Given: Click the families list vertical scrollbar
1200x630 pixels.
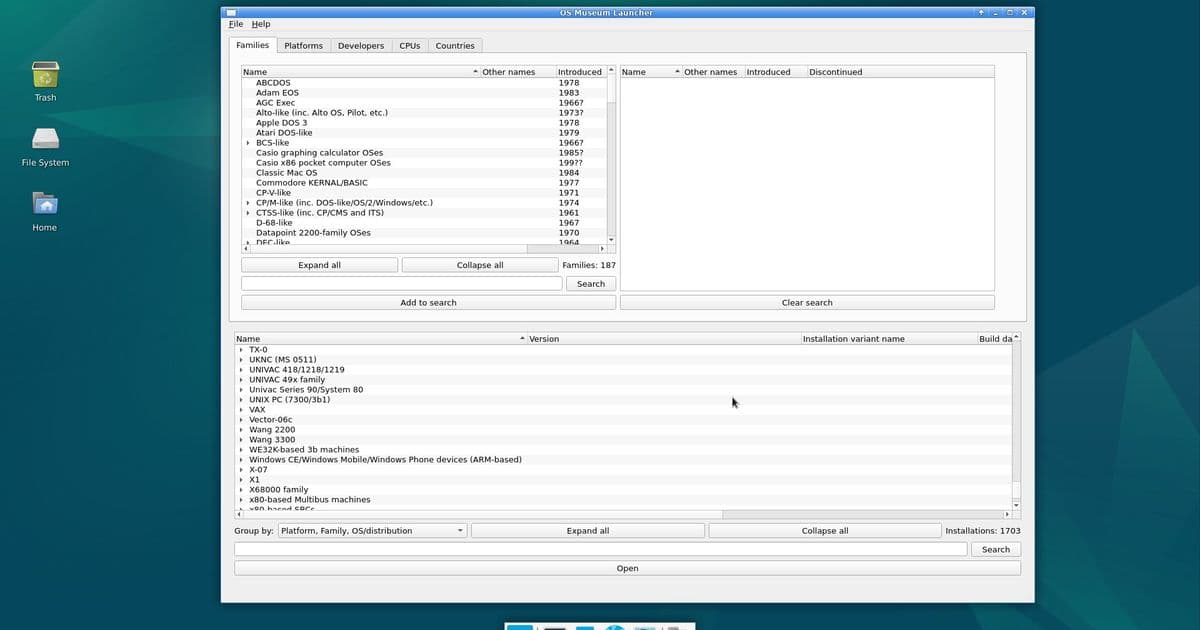Looking at the screenshot, I should pyautogui.click(x=612, y=155).
